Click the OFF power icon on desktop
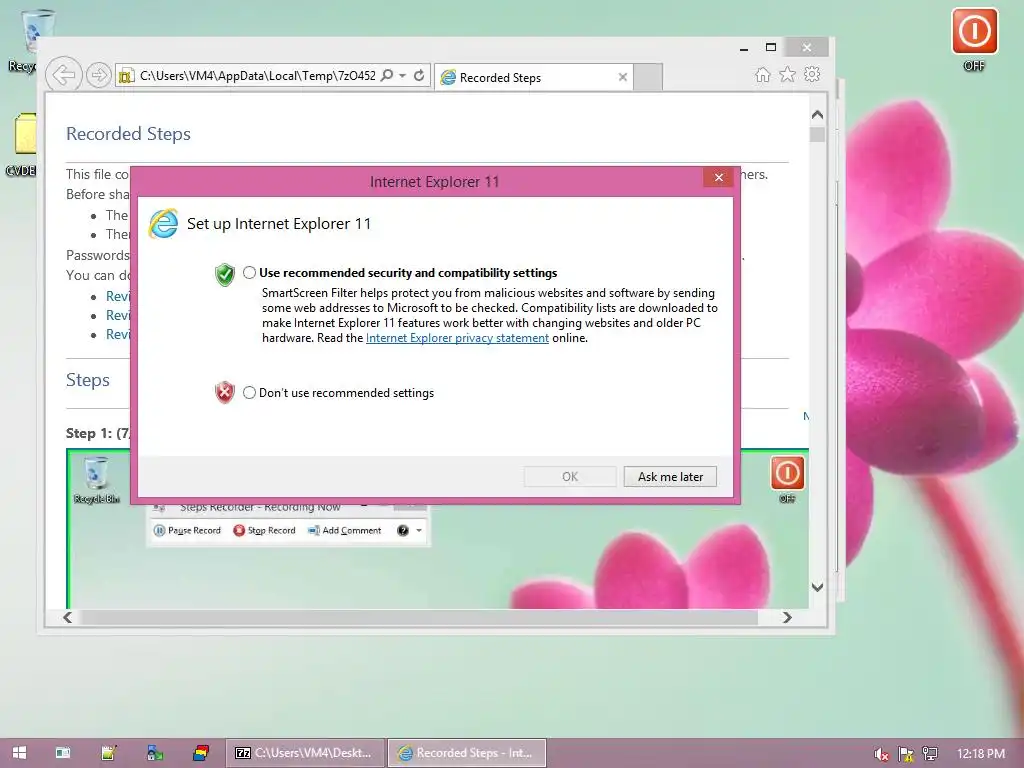 click(x=974, y=31)
